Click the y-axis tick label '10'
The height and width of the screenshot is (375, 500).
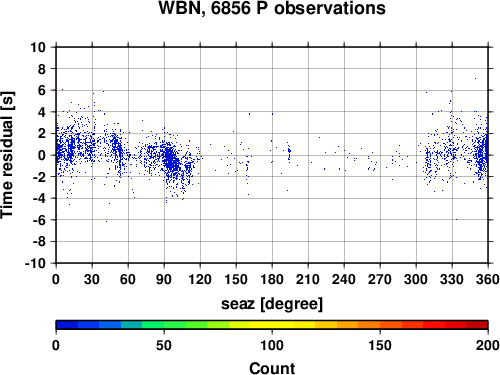pyautogui.click(x=38, y=47)
